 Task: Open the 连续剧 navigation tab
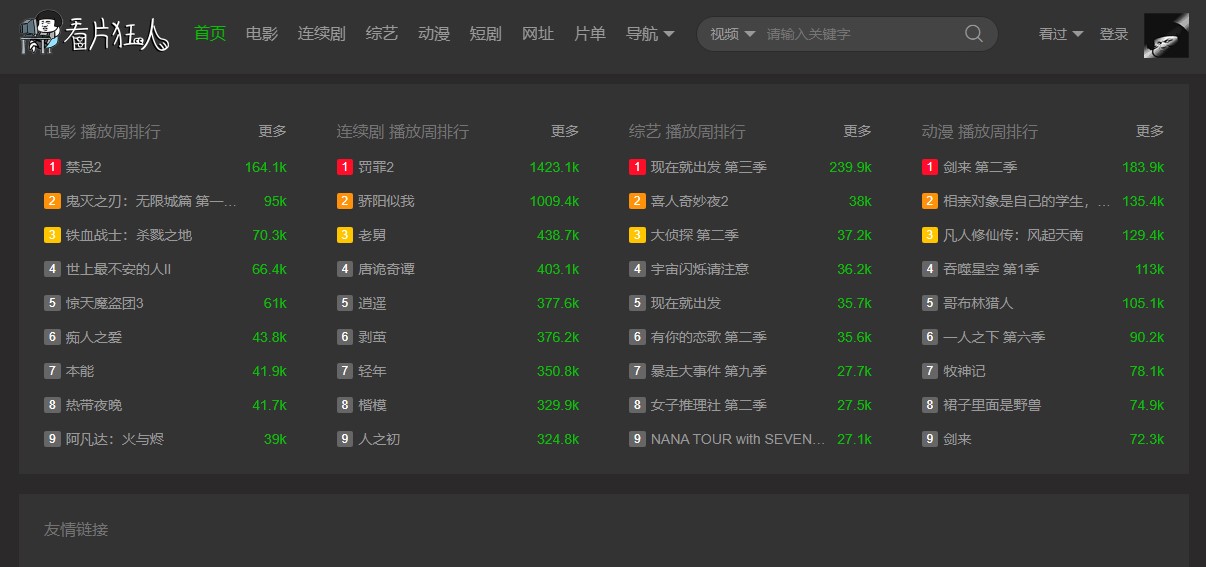click(x=322, y=34)
